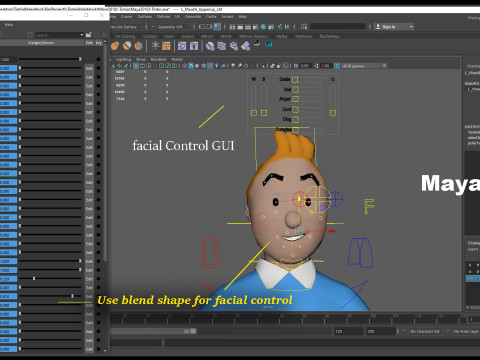Click the black-and-white sphere shelf icon
This screenshot has height=360, width=480.
pos(257,43)
